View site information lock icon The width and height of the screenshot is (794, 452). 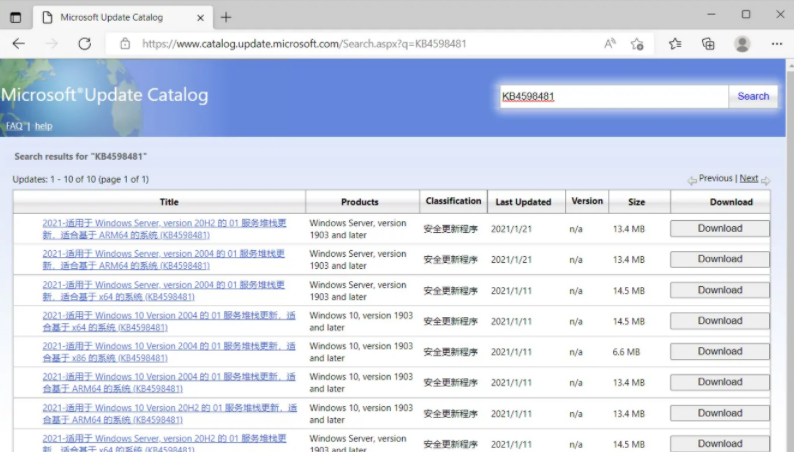point(125,44)
